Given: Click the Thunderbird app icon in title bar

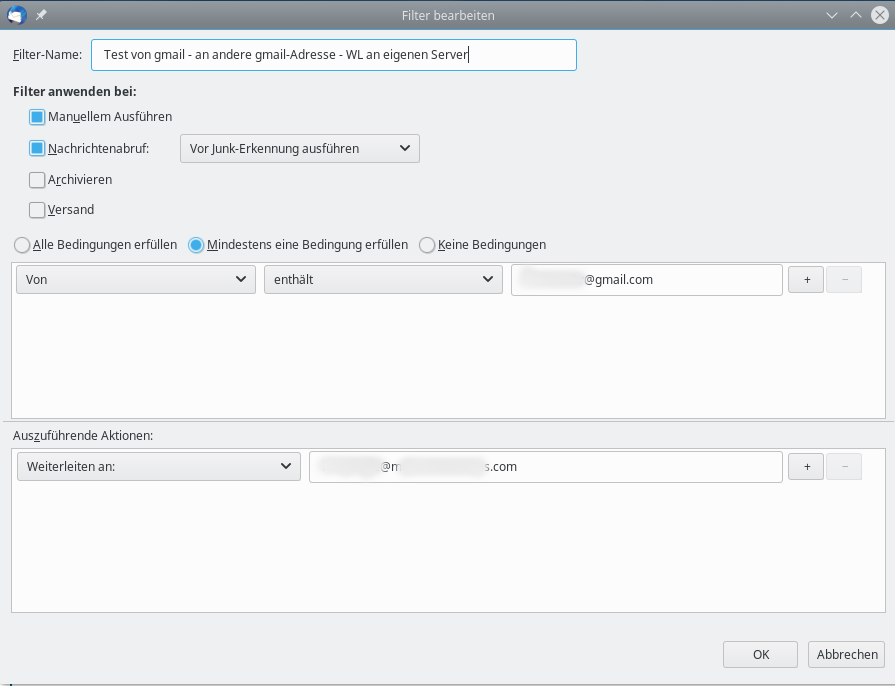Looking at the screenshot, I should pos(17,15).
